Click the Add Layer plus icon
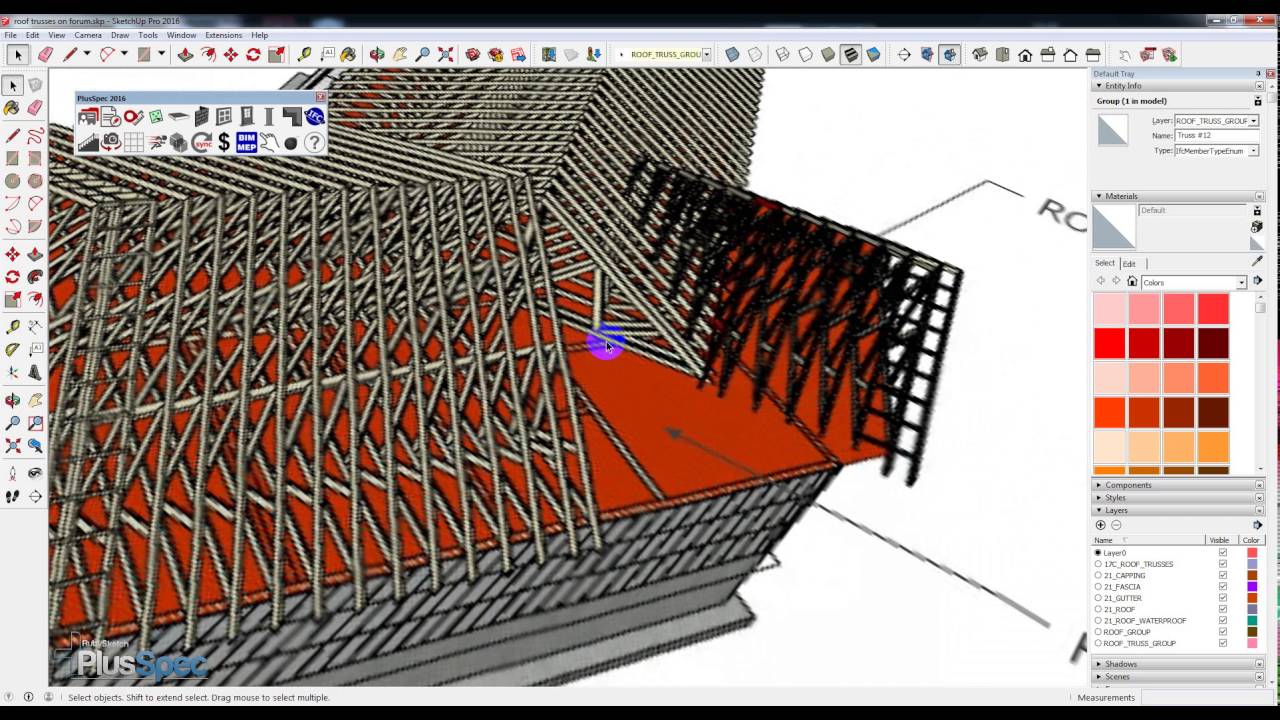Screen dimensions: 1280x720 coord(1100,525)
